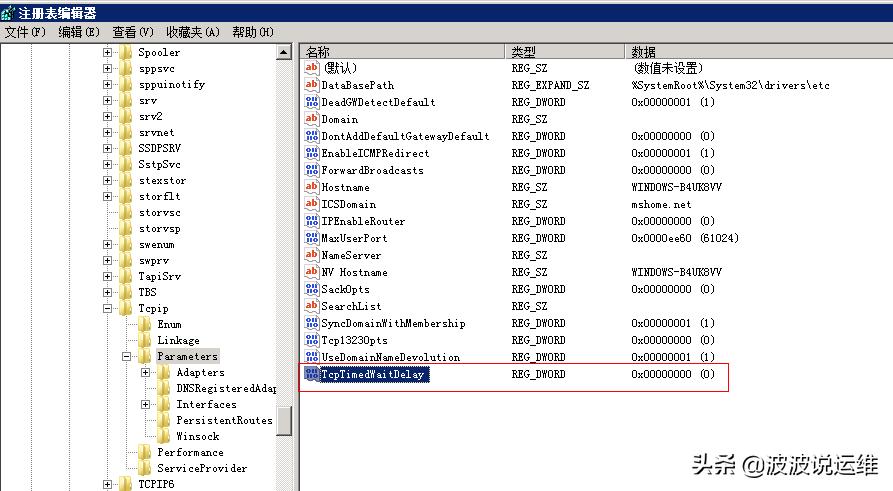Screen dimensions: 893x491
Task: Select the DNSRegisteredAdapters subkey label
Action: pos(226,388)
